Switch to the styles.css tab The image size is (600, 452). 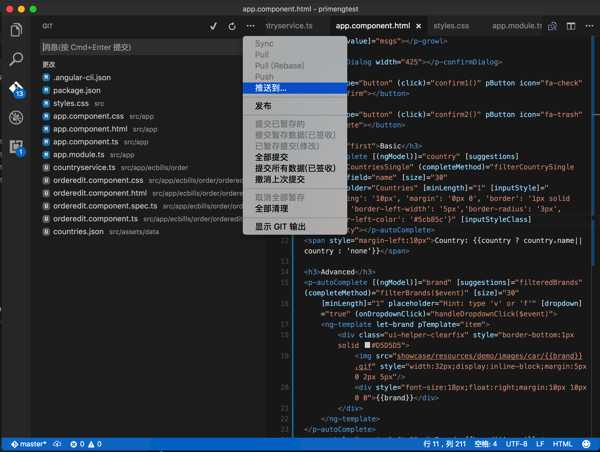[451, 26]
